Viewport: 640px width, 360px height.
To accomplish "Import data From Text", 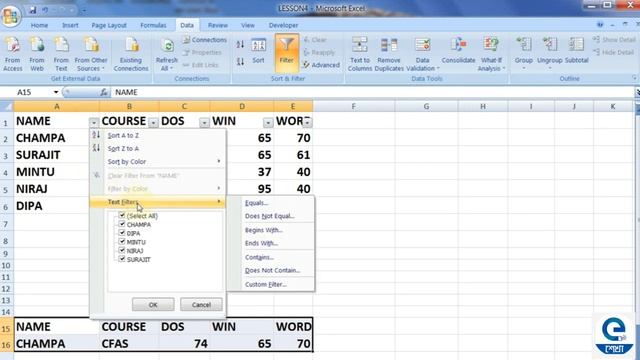I will pyautogui.click(x=61, y=54).
